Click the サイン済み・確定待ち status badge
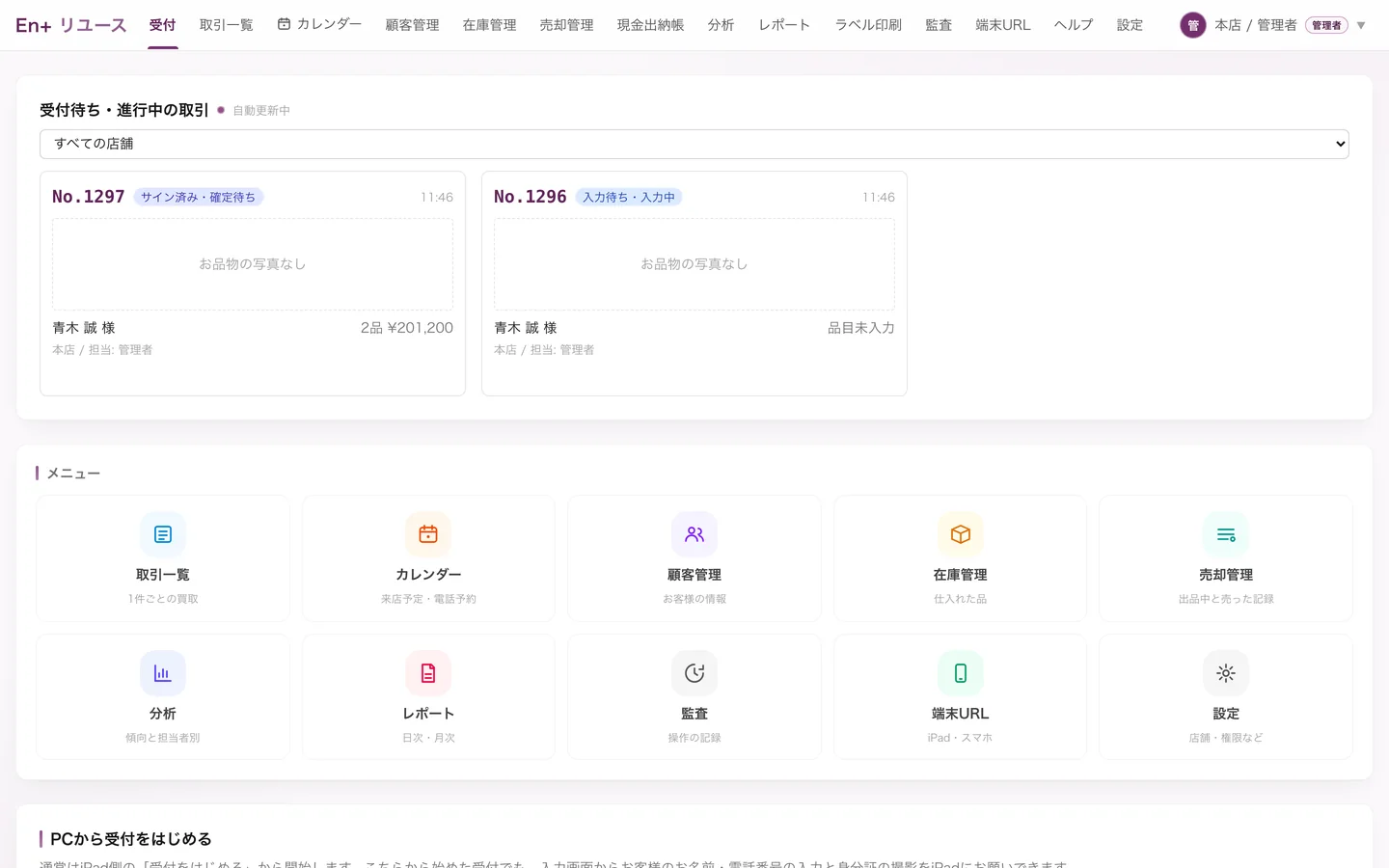The image size is (1389, 868). pos(199,197)
